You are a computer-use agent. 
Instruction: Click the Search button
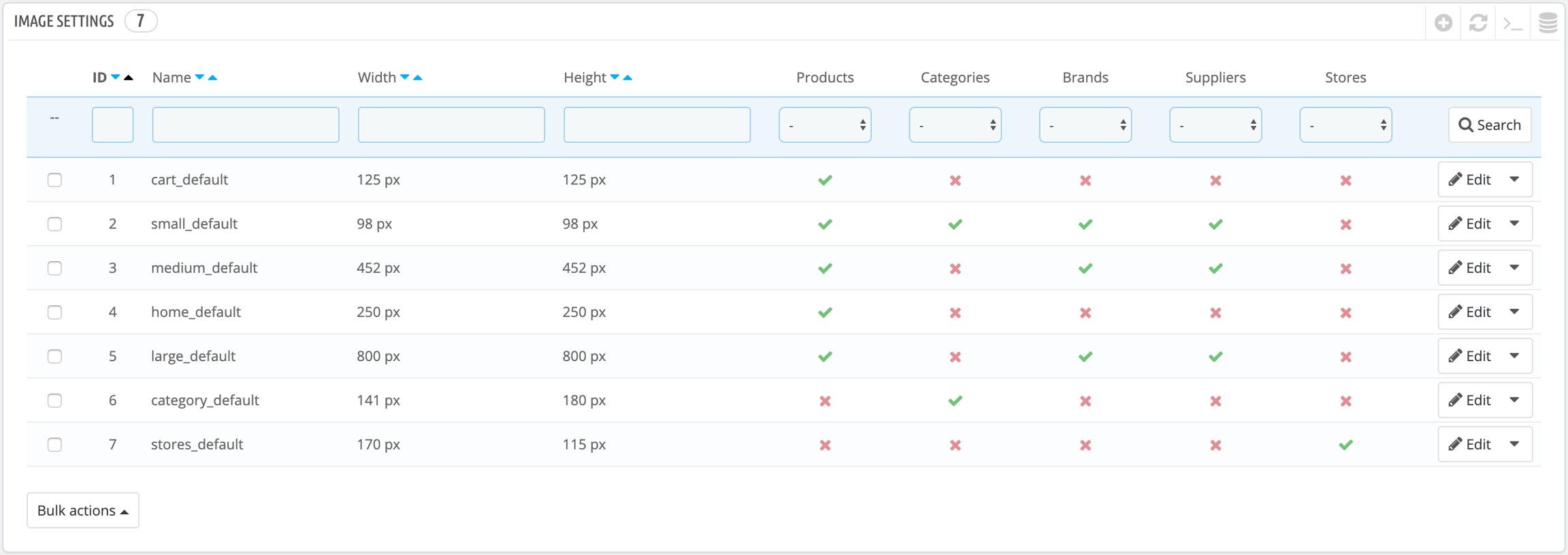[x=1489, y=125]
